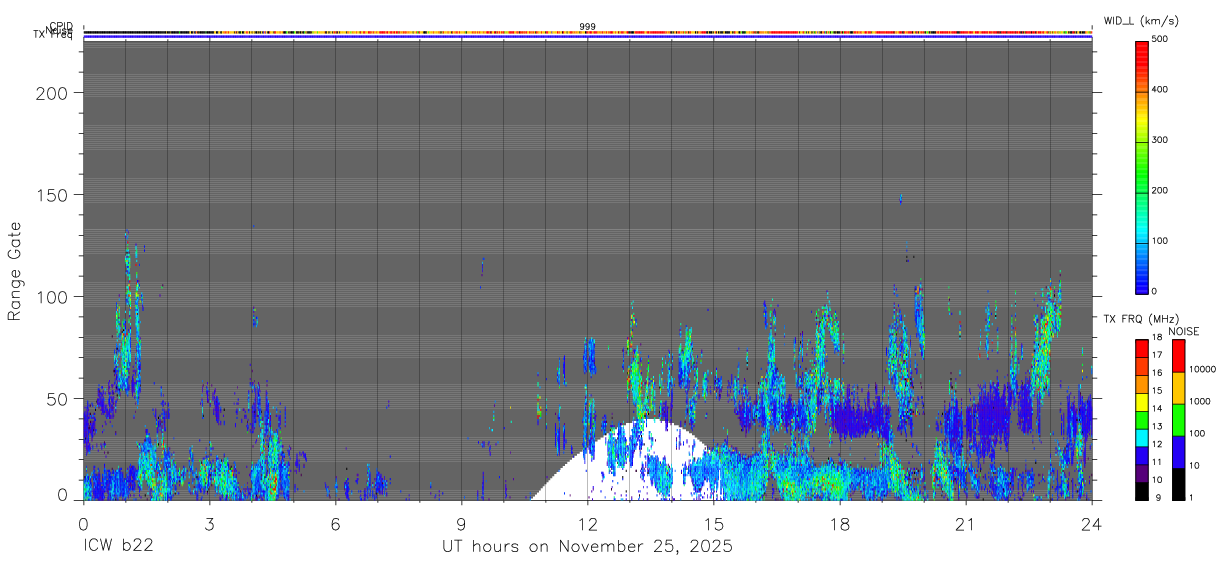
Task: Click the black NOISE swatch between 1 and 10
Action: 1178,484
